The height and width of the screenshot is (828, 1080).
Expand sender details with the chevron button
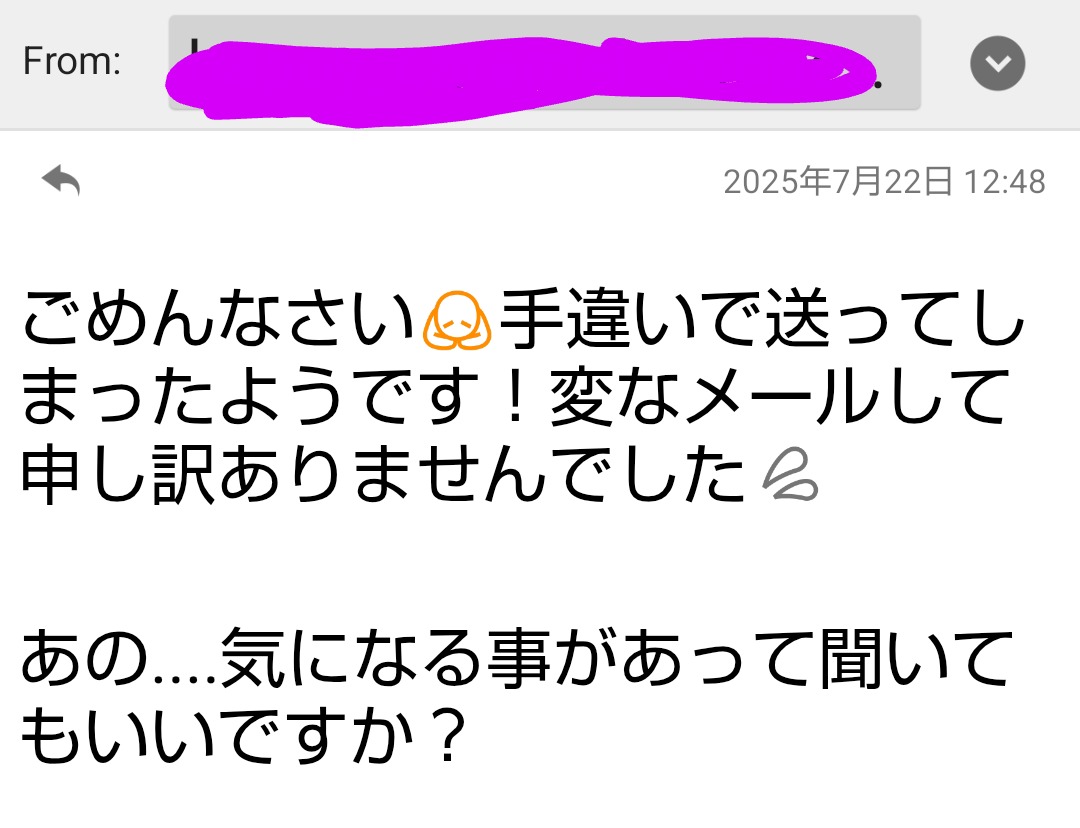997,63
